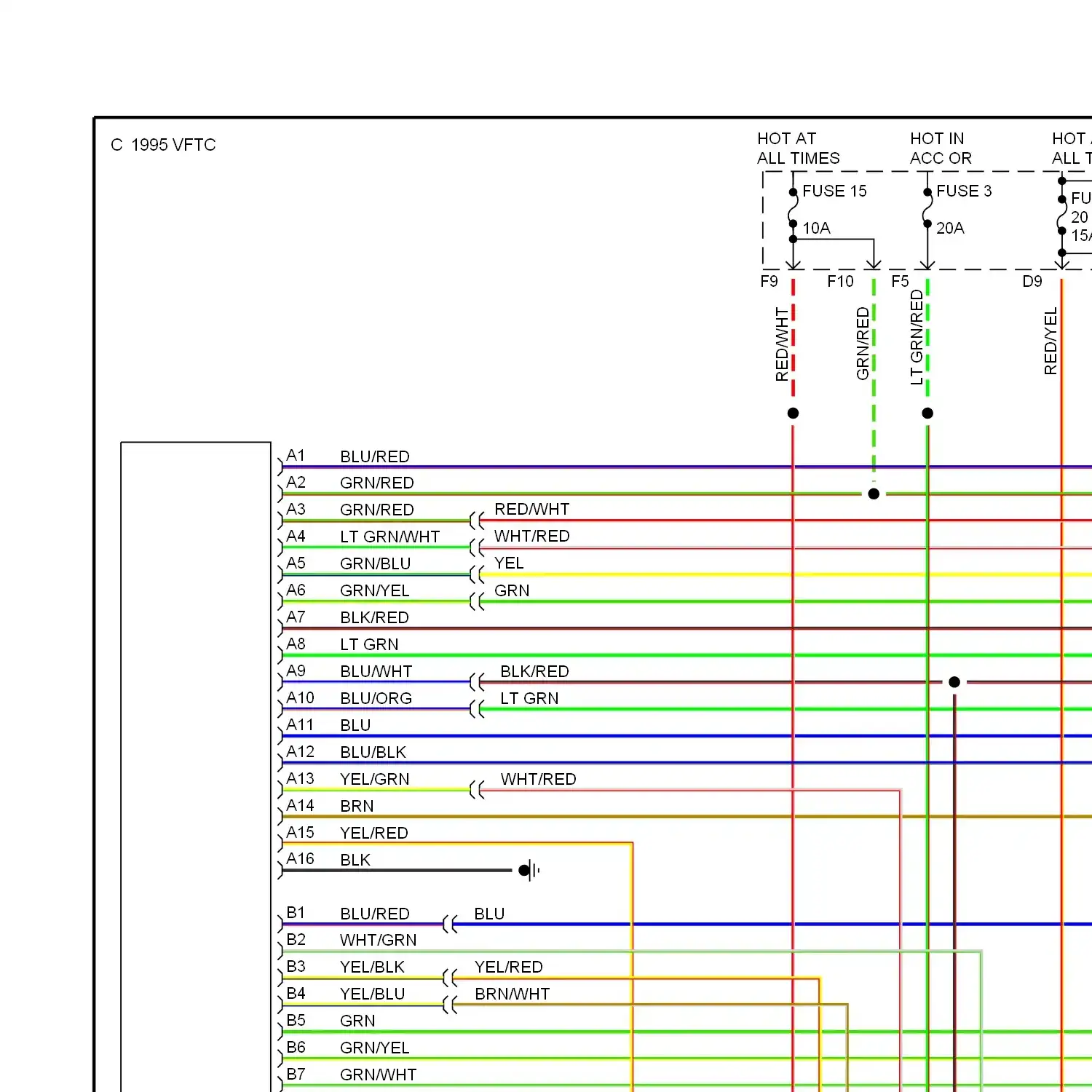The image size is (1092, 1092).
Task: Click pin label "A15"
Action: click(x=300, y=832)
